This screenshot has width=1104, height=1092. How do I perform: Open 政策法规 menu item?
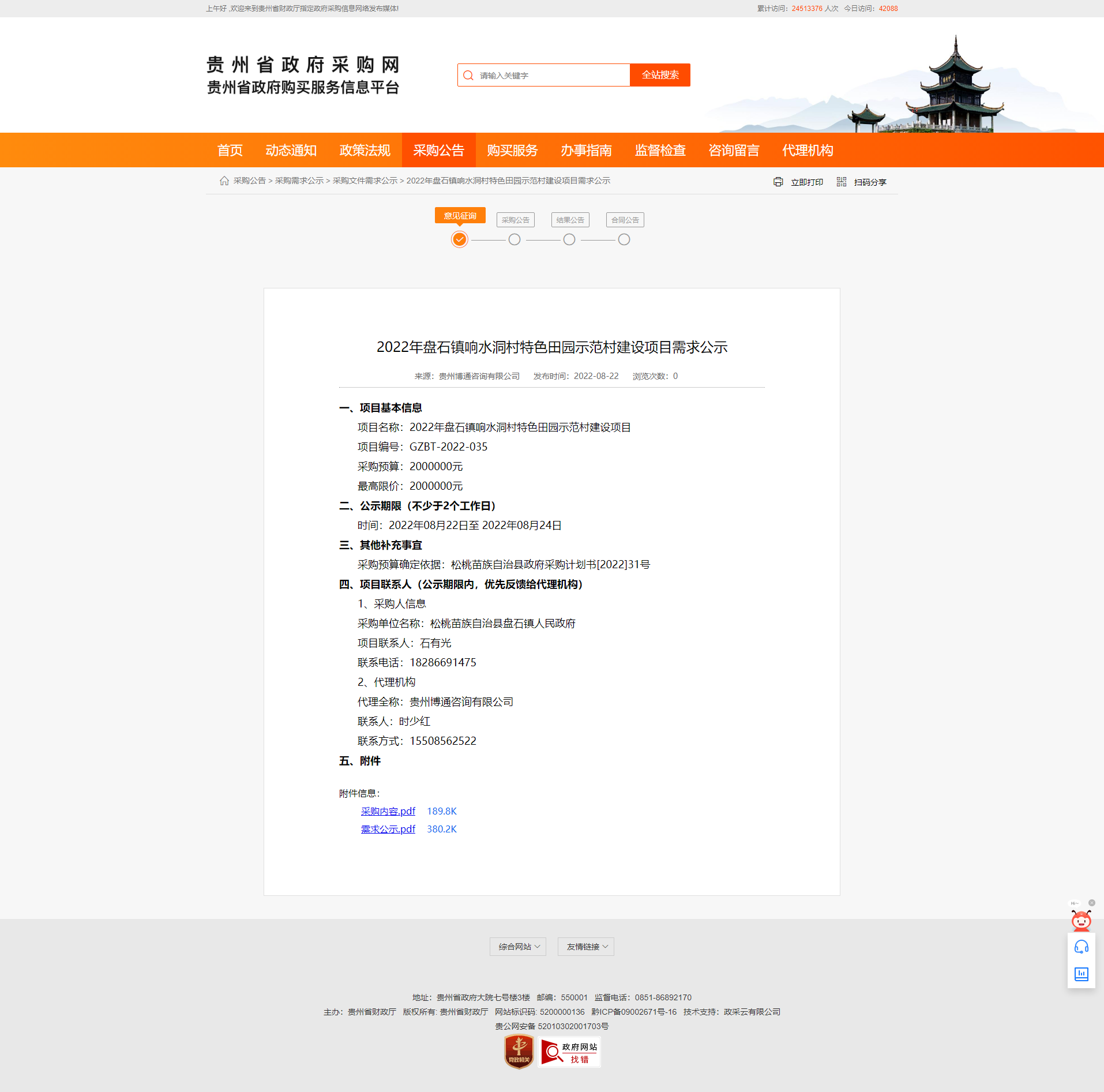[365, 151]
